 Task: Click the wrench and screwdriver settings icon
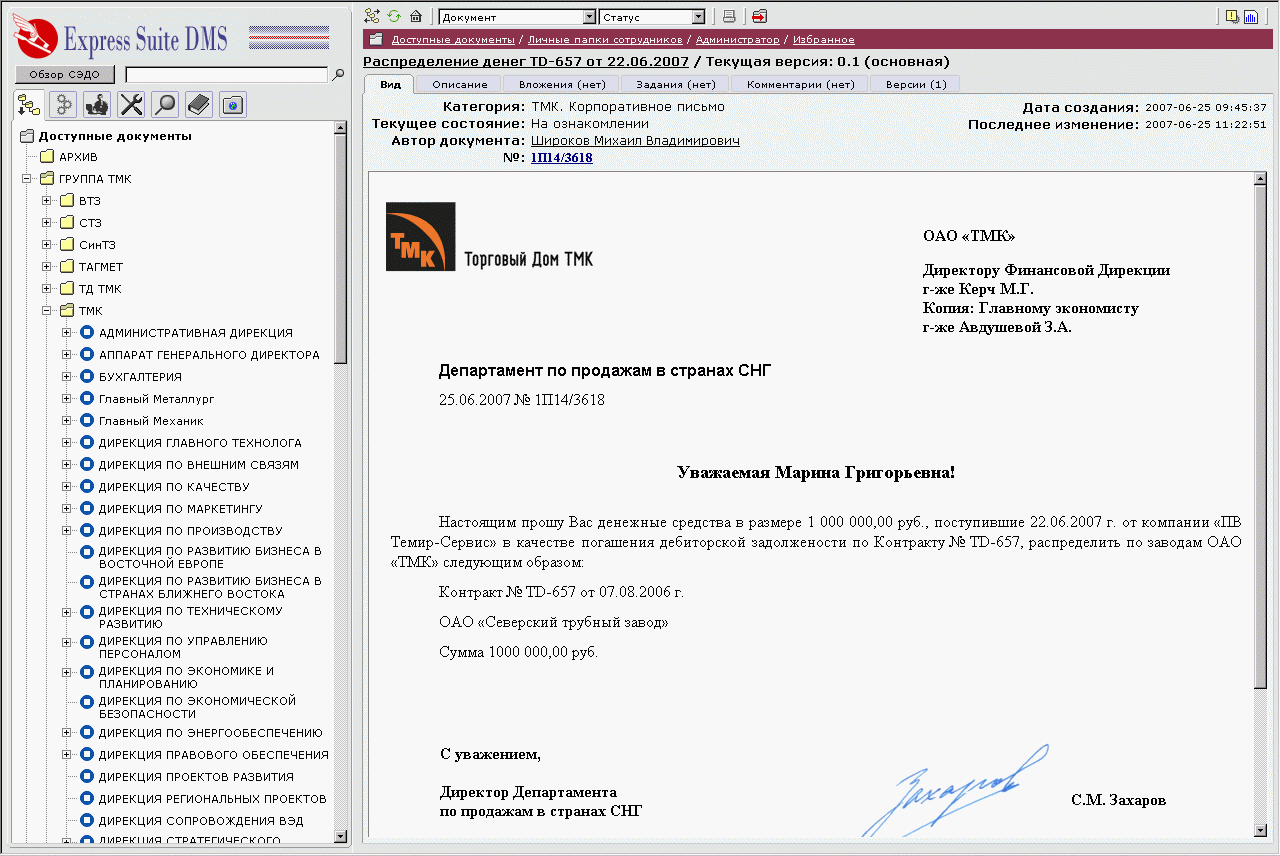click(131, 104)
